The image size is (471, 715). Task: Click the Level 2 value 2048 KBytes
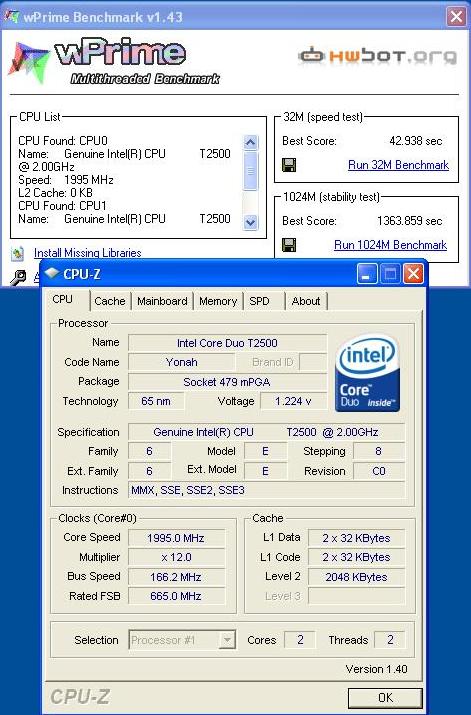[x=356, y=577]
